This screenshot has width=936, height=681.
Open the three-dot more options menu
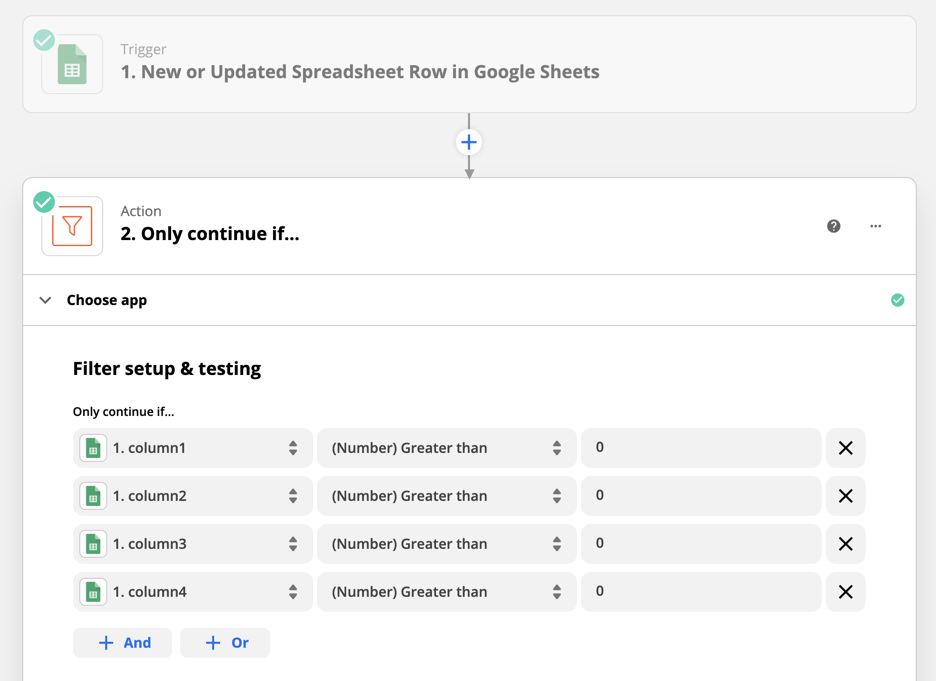coord(876,226)
